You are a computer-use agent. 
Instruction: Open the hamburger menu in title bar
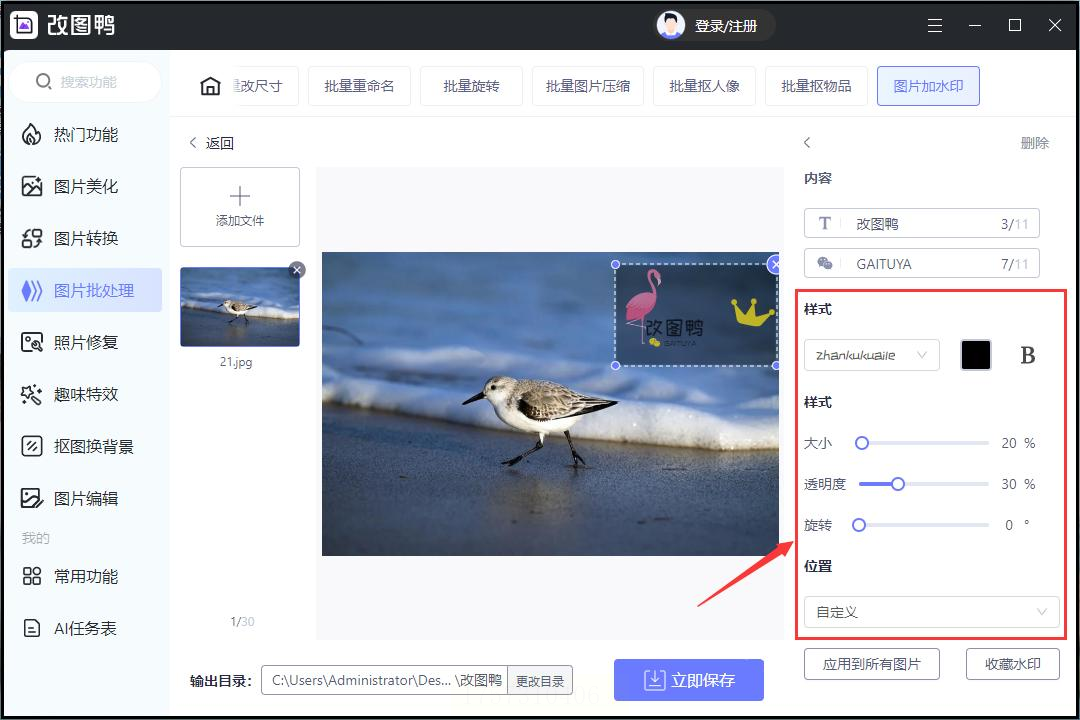tap(935, 25)
